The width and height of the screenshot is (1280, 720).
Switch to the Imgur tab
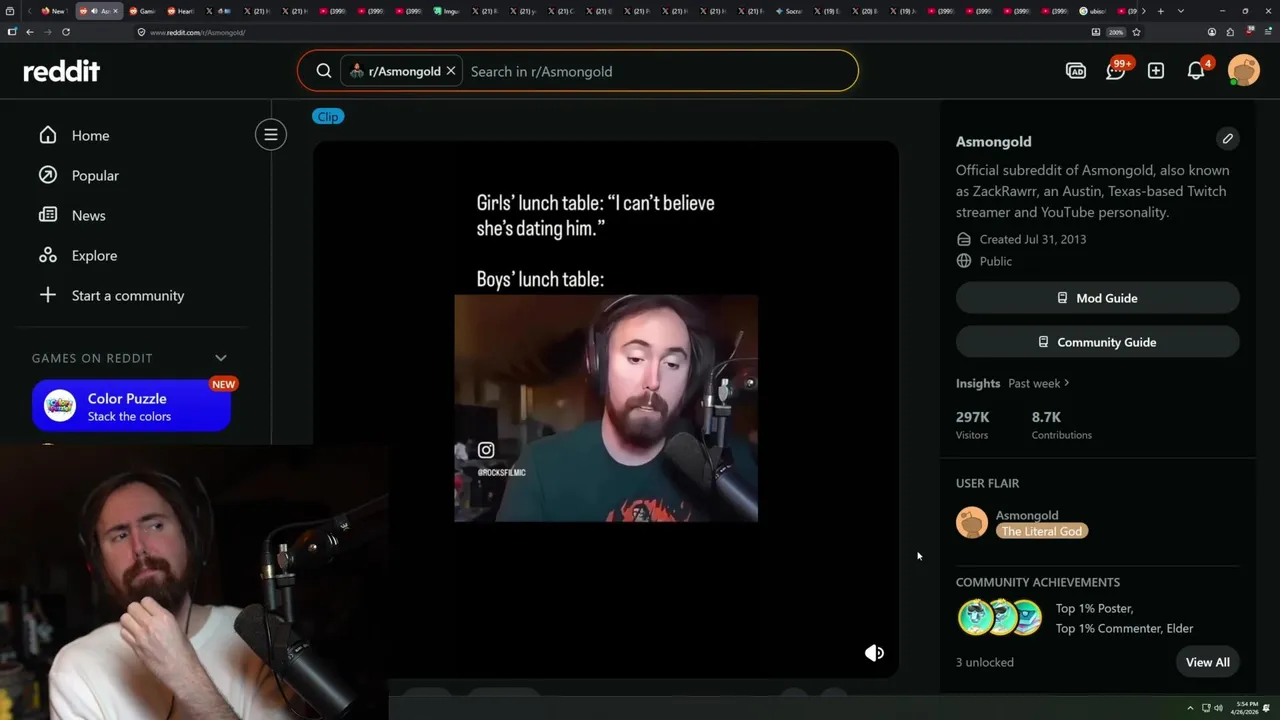pos(449,11)
